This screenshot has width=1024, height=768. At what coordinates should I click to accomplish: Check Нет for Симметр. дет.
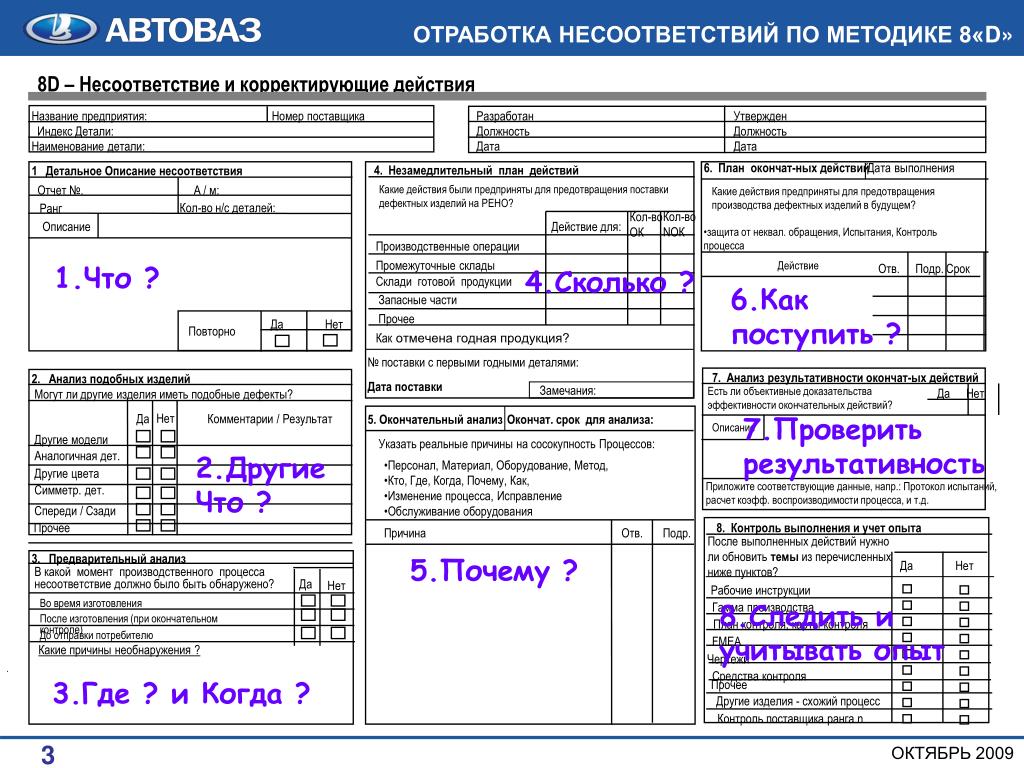pos(168,492)
